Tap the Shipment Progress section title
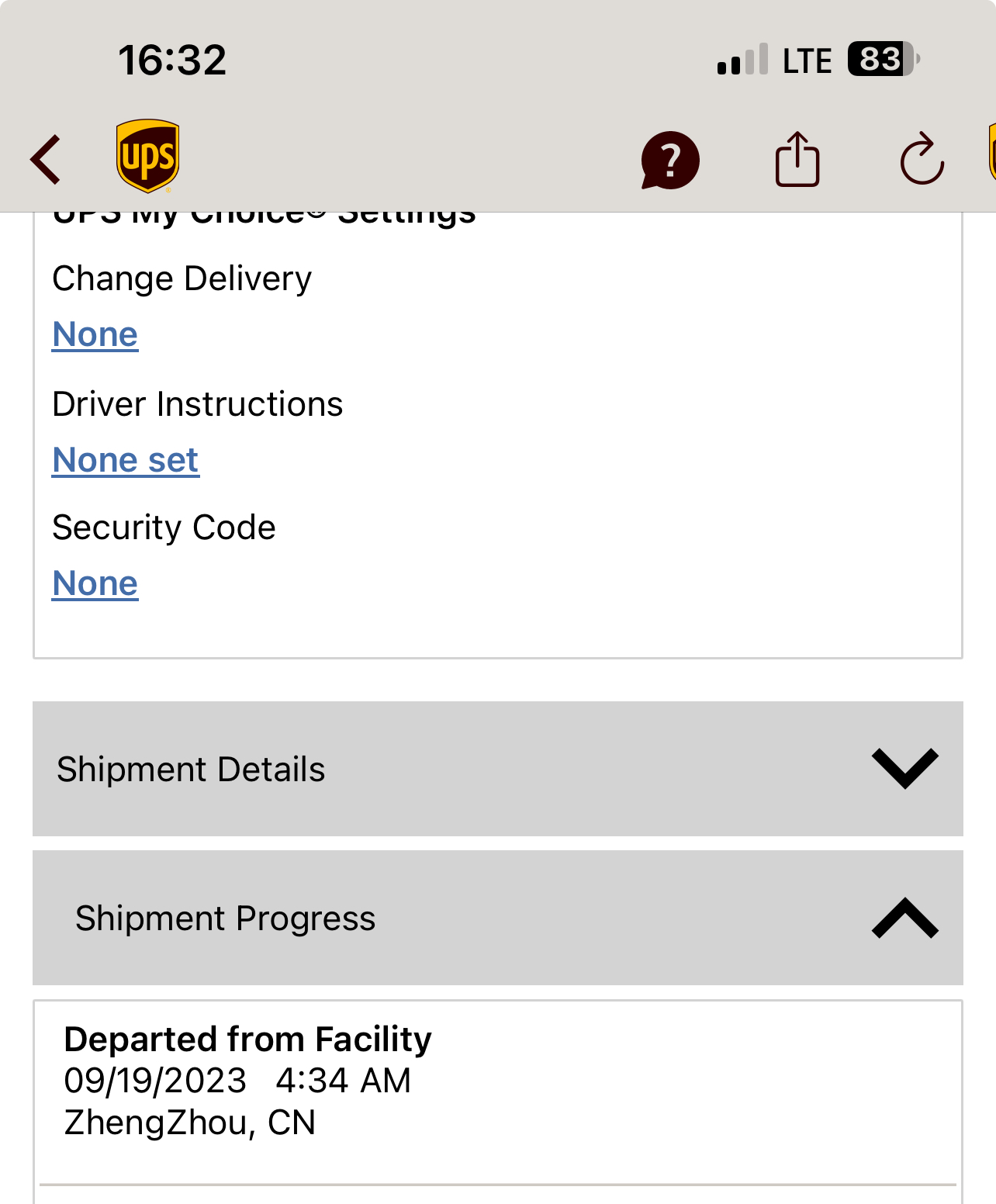The image size is (996, 1204). point(225,919)
